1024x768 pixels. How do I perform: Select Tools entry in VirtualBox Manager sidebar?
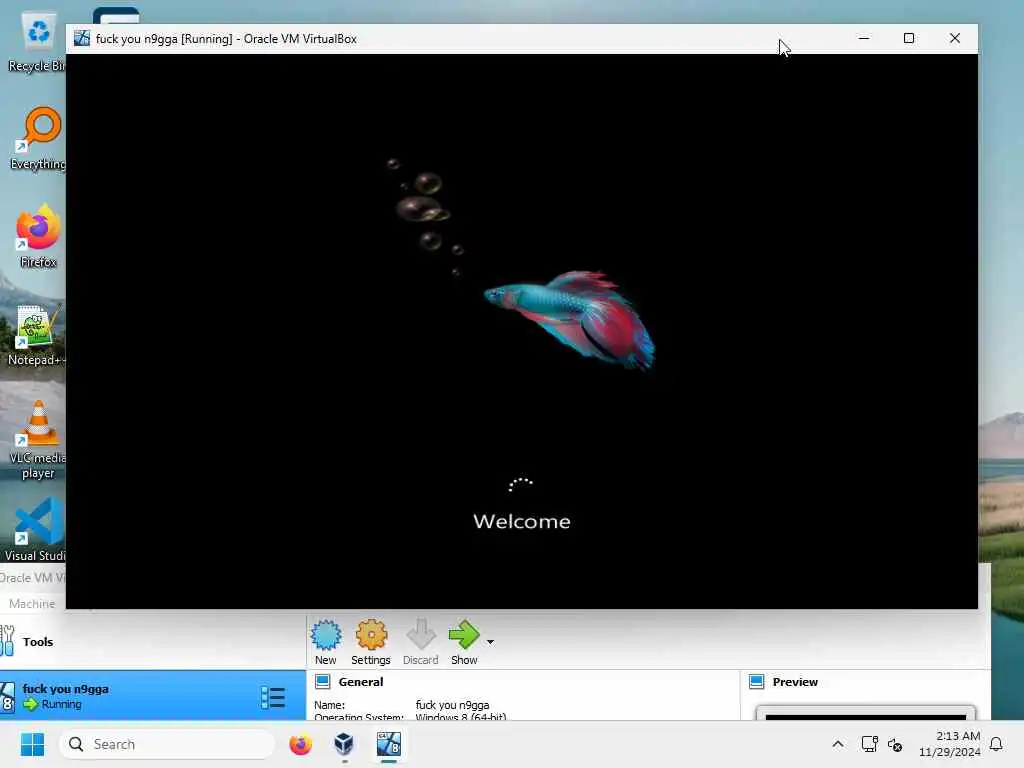[153, 641]
